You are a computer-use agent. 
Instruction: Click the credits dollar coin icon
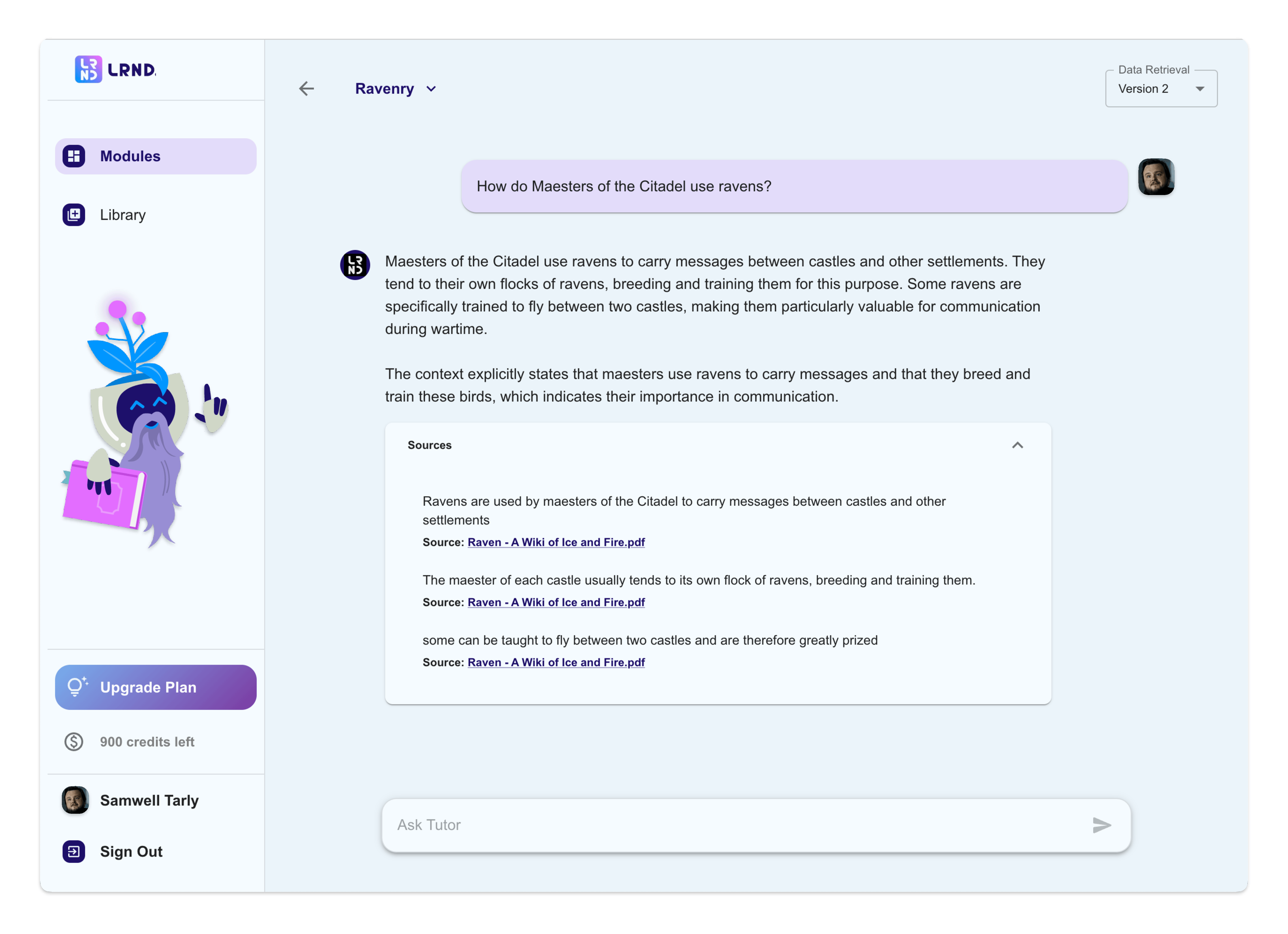[74, 741]
